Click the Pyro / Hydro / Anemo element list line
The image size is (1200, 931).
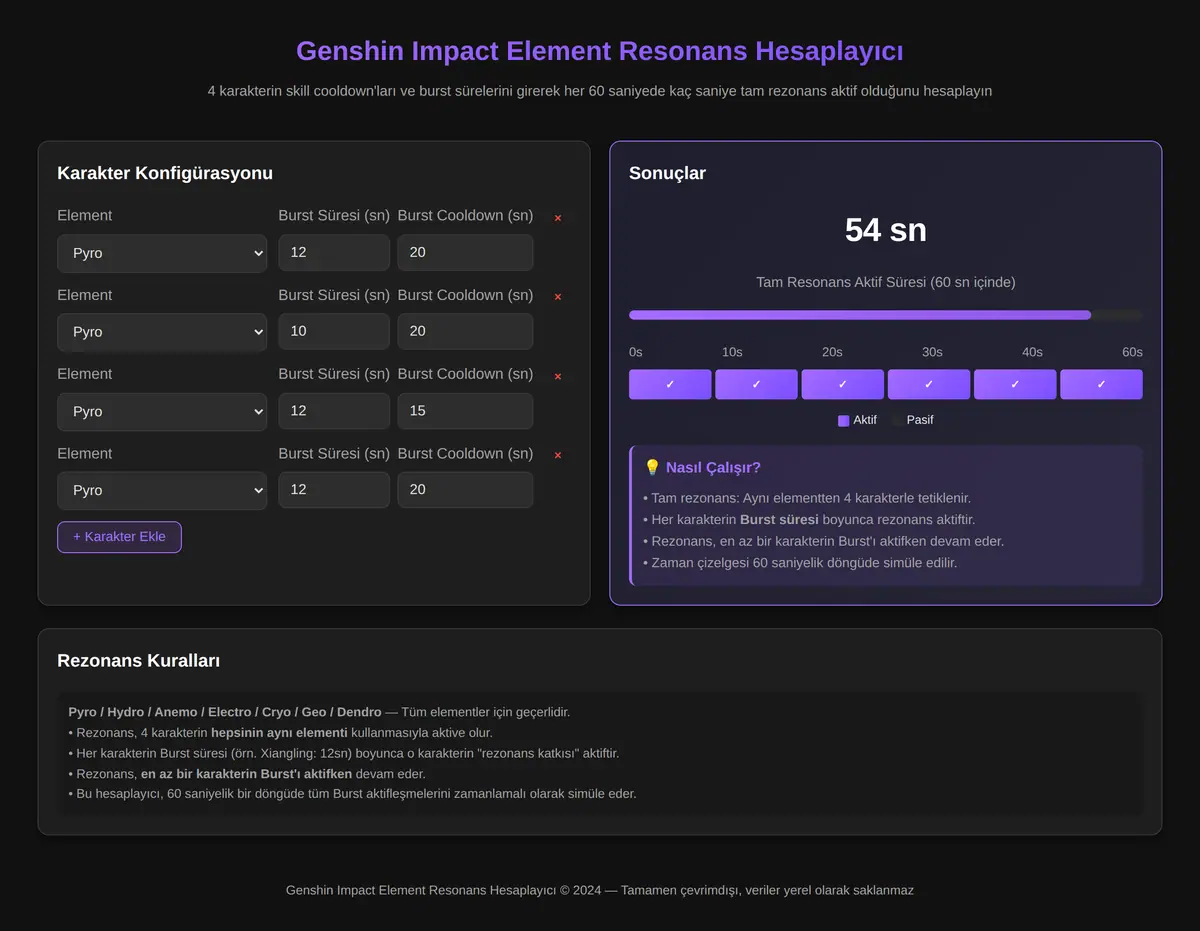319,712
